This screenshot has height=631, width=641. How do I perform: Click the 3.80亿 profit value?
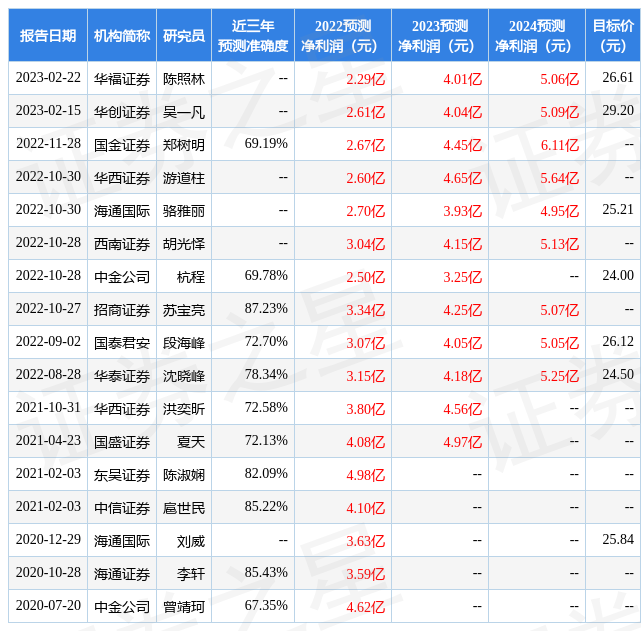click(365, 409)
